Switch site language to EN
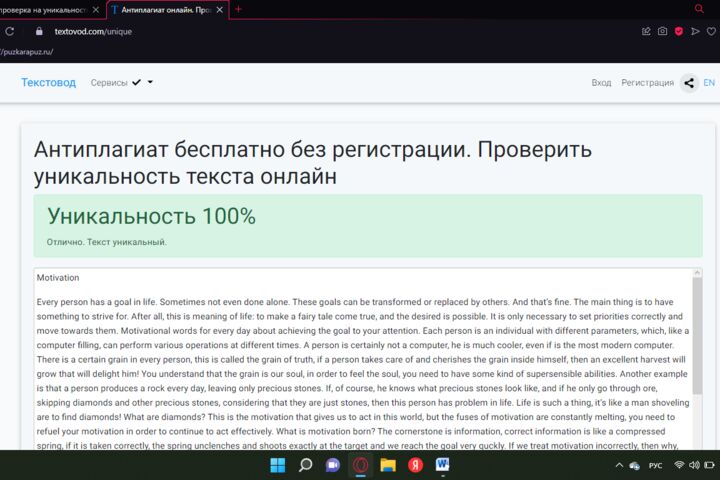 tap(709, 83)
